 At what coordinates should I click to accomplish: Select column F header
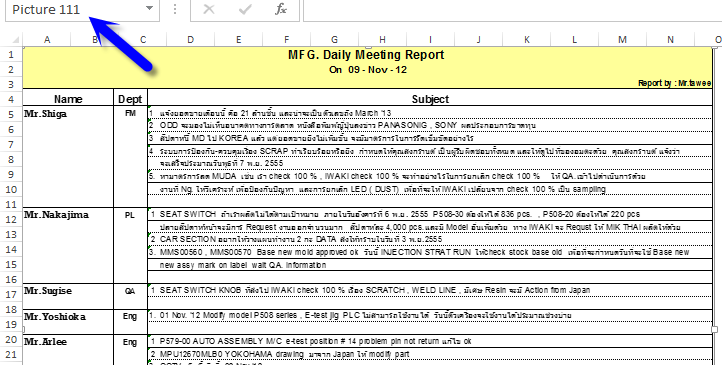pyautogui.click(x=286, y=40)
